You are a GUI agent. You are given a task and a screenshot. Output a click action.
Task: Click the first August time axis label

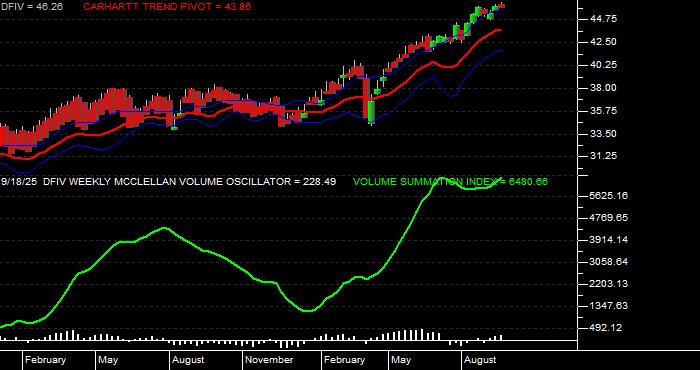188,360
